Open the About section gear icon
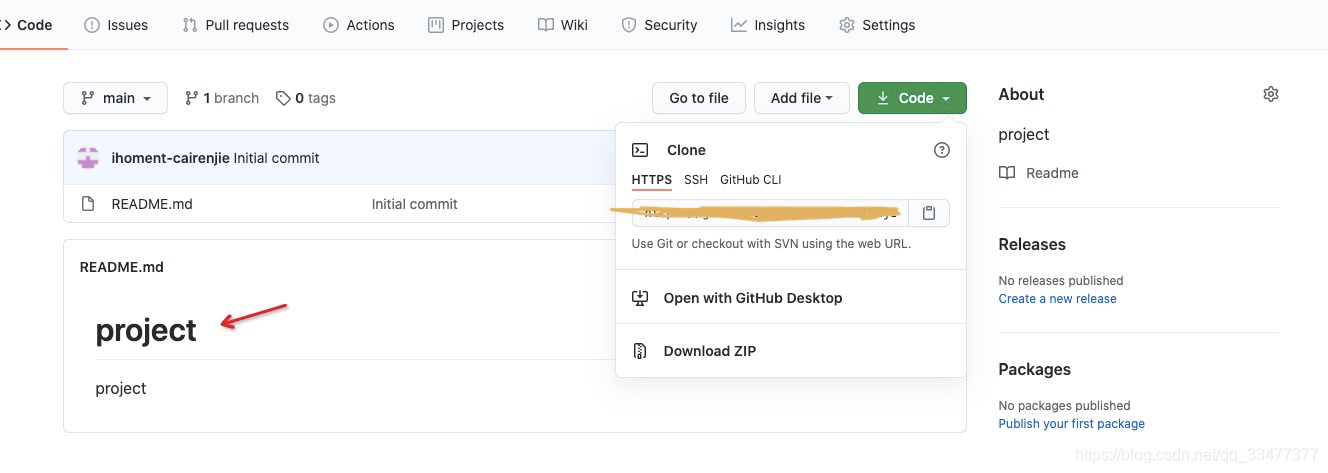The height and width of the screenshot is (473, 1328). click(x=1271, y=94)
